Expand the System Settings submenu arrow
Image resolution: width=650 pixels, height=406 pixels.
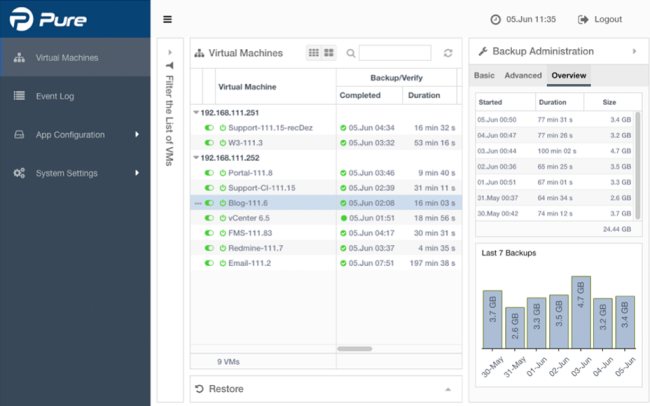[x=137, y=173]
